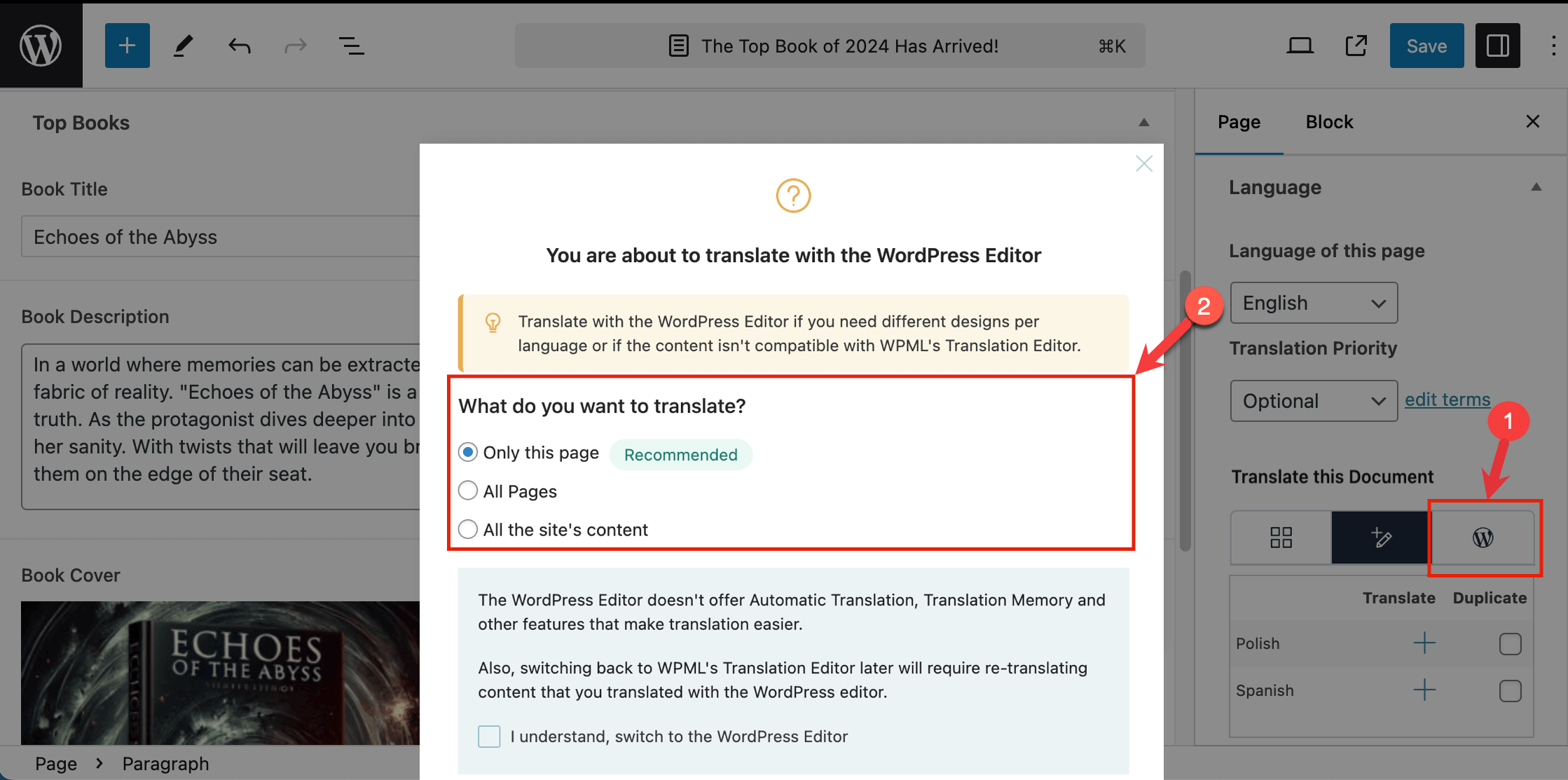Select Only this page option
This screenshot has height=780, width=1568.
click(468, 452)
